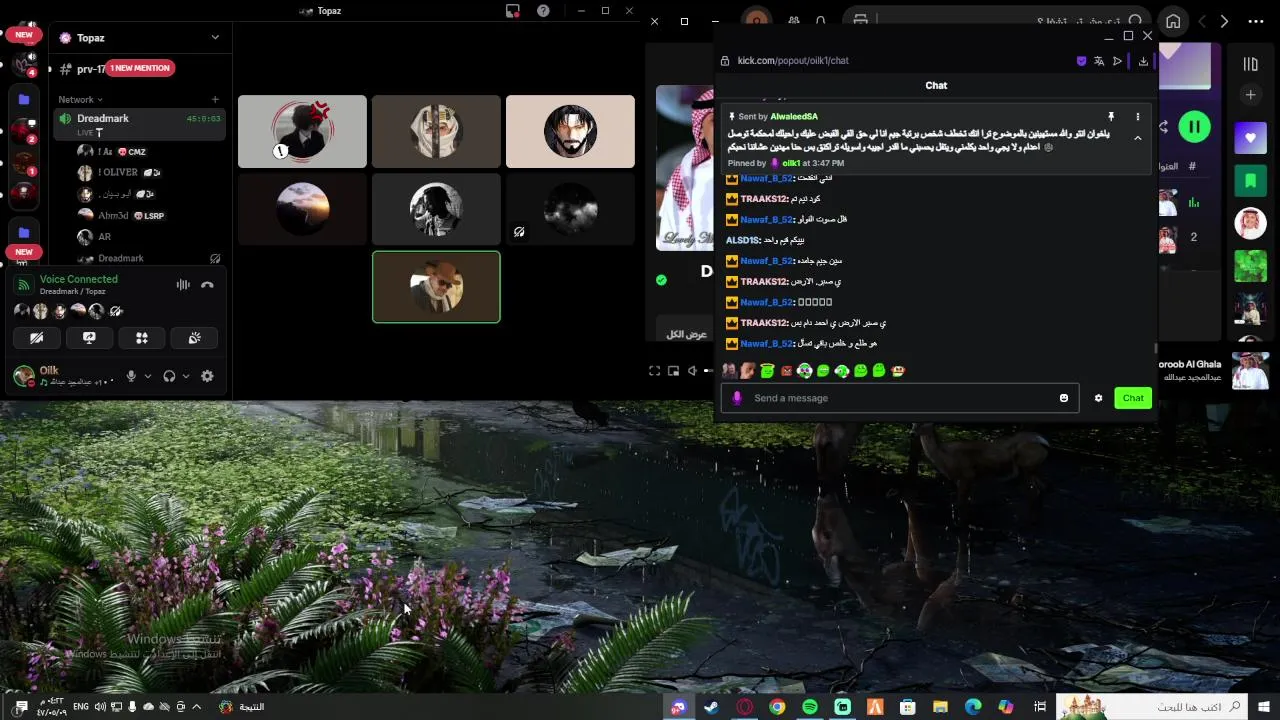
Task: Open Google Chrome from the taskbar
Action: click(x=777, y=707)
